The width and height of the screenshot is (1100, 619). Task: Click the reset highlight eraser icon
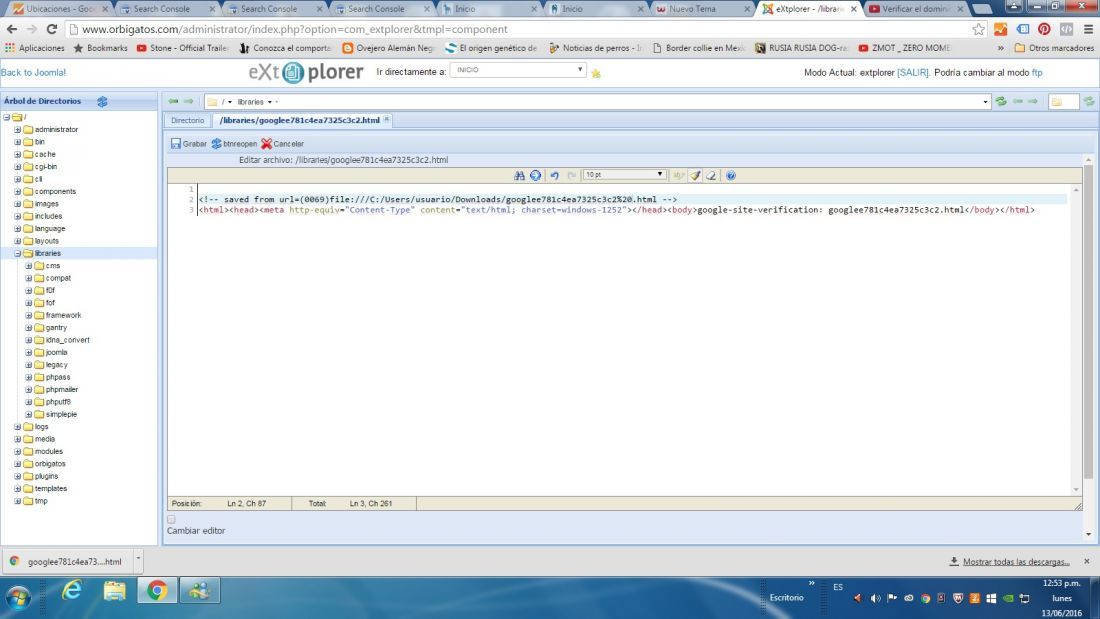coord(711,175)
